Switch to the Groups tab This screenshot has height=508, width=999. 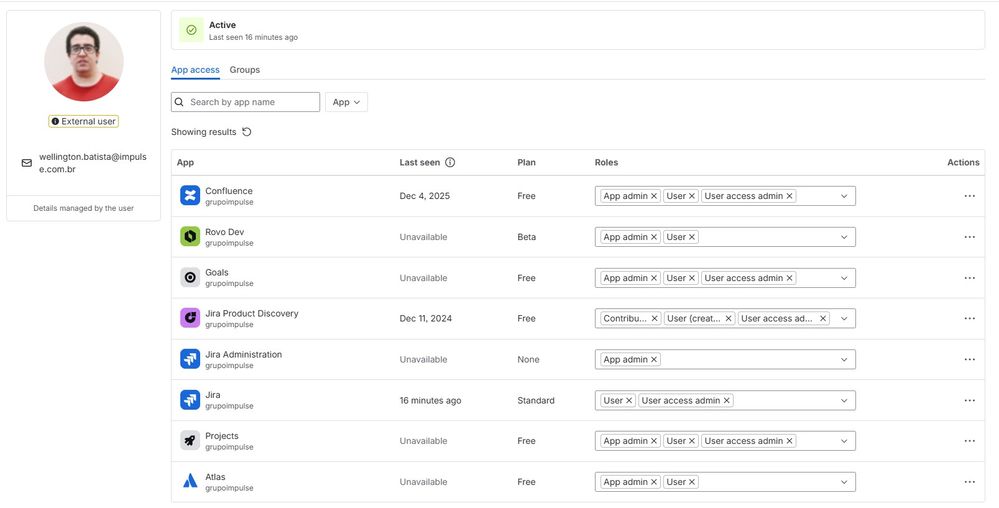tap(245, 70)
